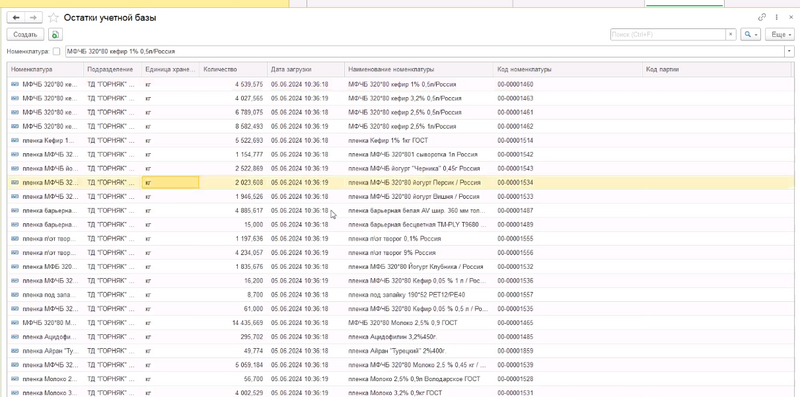
Task: Sort by Код партии column header
Action: (716, 69)
